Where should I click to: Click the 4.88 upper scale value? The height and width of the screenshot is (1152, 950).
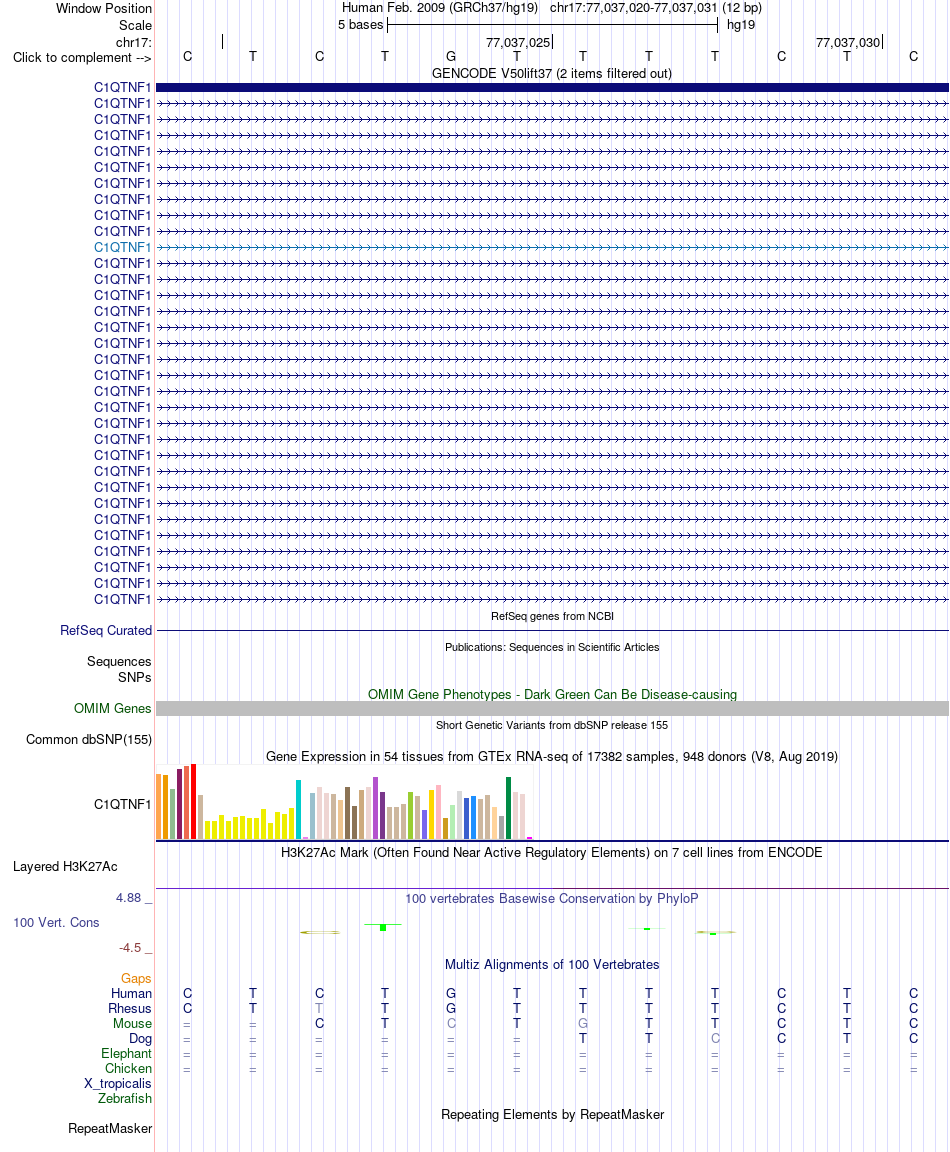pyautogui.click(x=129, y=898)
